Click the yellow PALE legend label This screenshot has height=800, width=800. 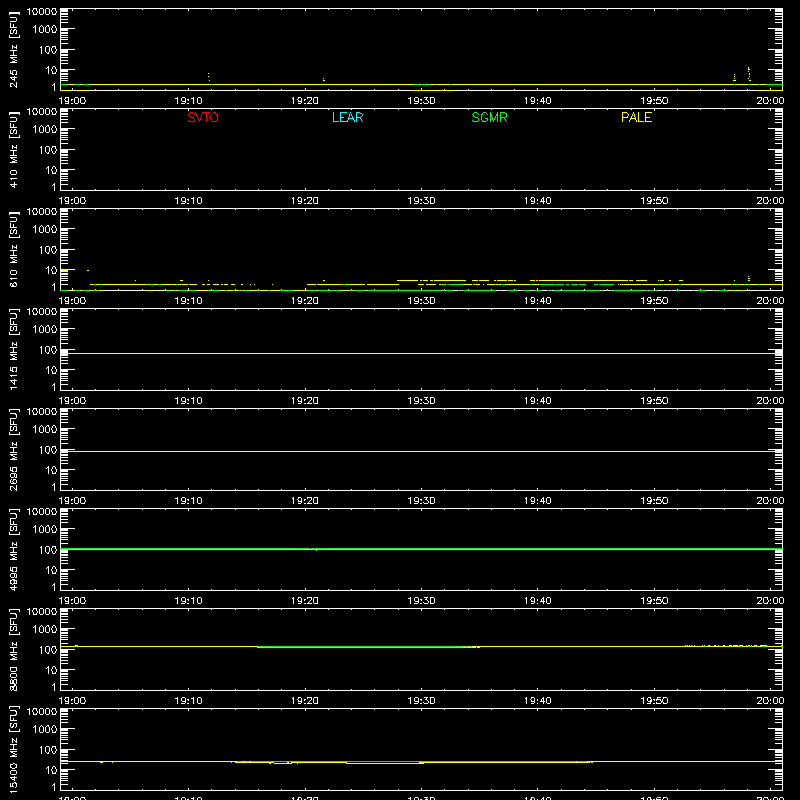636,117
